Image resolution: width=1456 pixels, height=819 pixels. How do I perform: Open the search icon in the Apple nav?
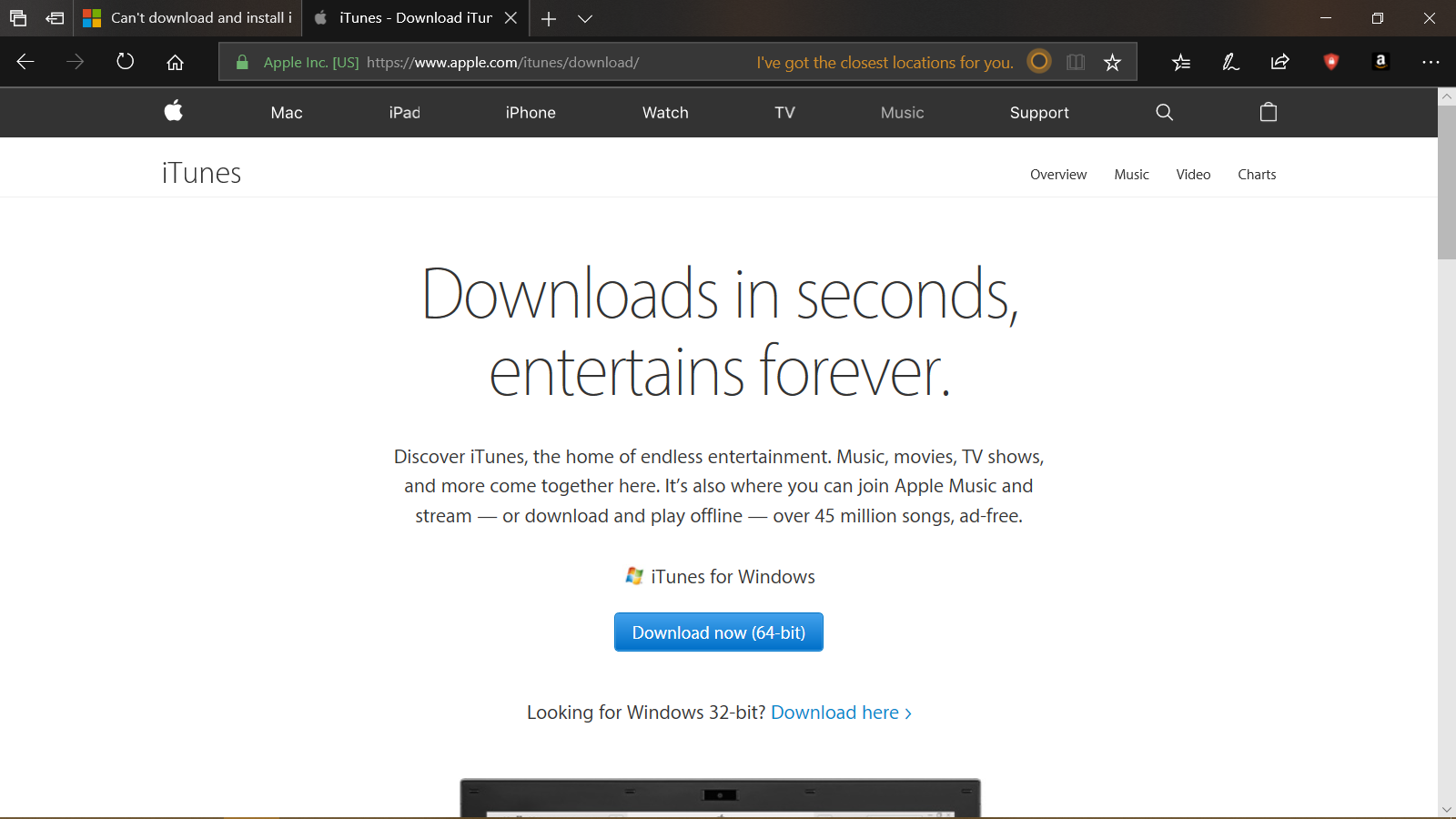(x=1164, y=112)
